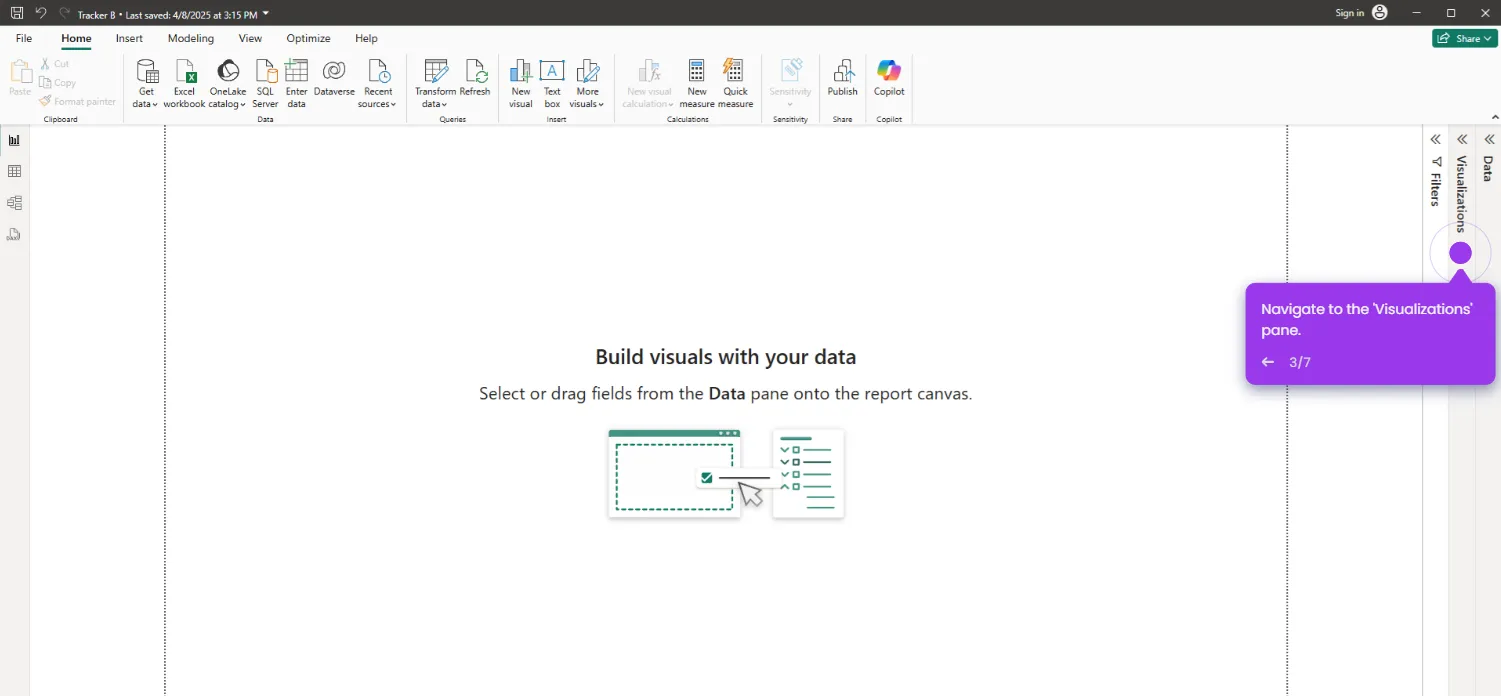Viewport: 1501px width, 696px height.
Task: Publish the report
Action: (843, 78)
